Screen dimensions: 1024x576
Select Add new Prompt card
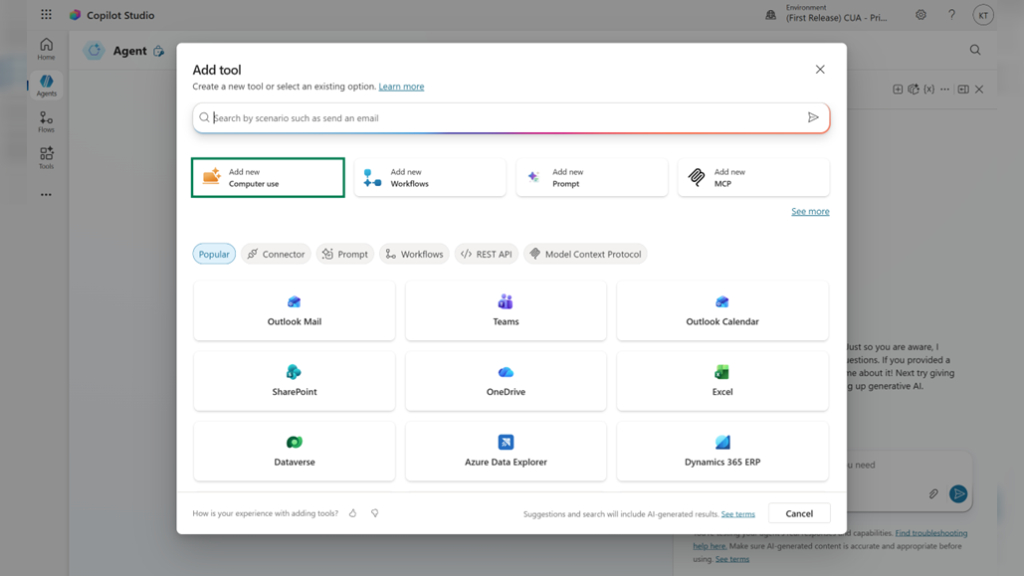tap(592, 178)
